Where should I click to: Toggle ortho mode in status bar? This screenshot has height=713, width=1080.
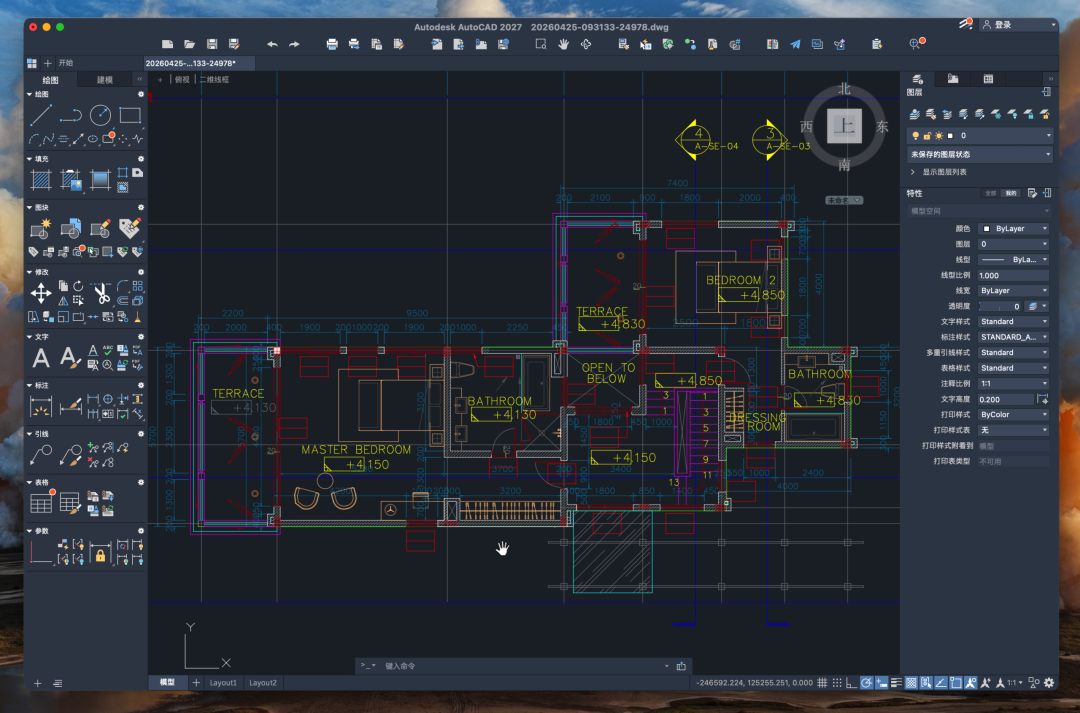coord(852,683)
